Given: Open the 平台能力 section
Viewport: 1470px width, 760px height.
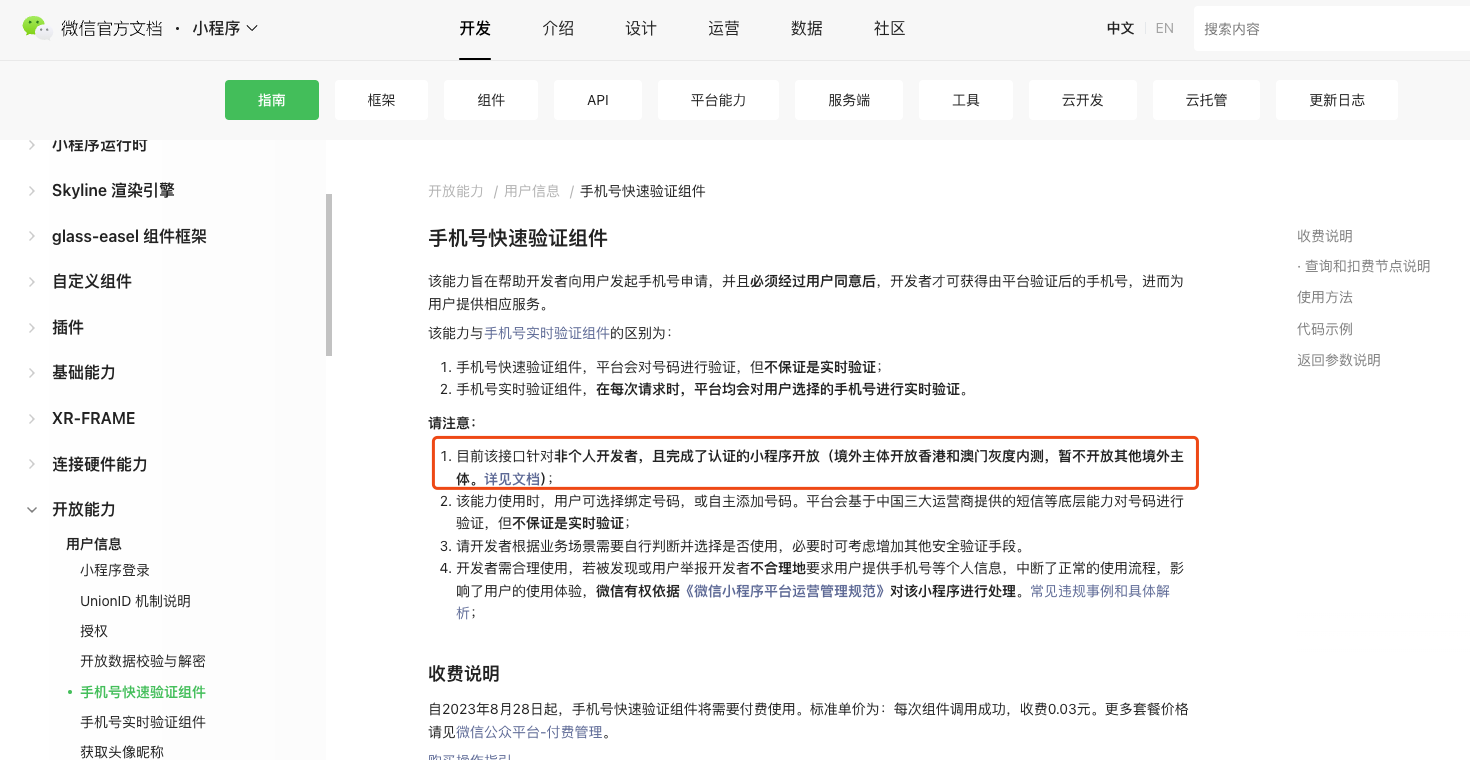Looking at the screenshot, I should click(x=718, y=100).
